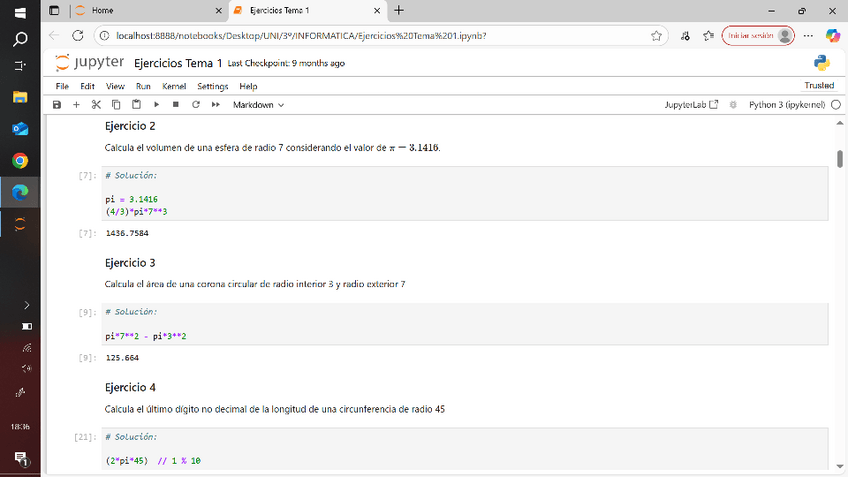The width and height of the screenshot is (848, 477).
Task: Open Outlook from the taskbar
Action: (x=20, y=129)
